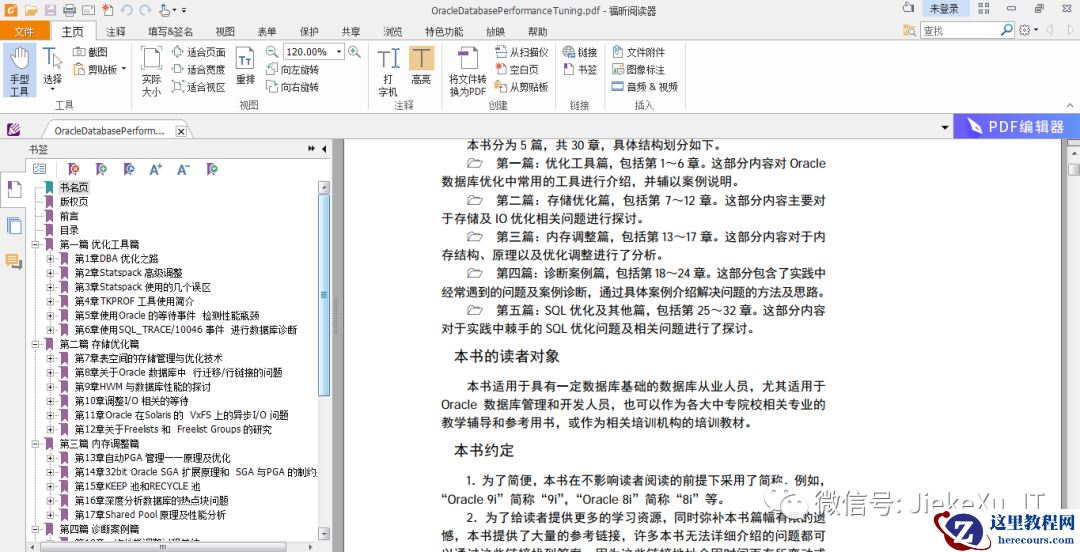This screenshot has width=1080, height=552.
Task: Open the 选择 tool dropdown
Action: point(52,89)
